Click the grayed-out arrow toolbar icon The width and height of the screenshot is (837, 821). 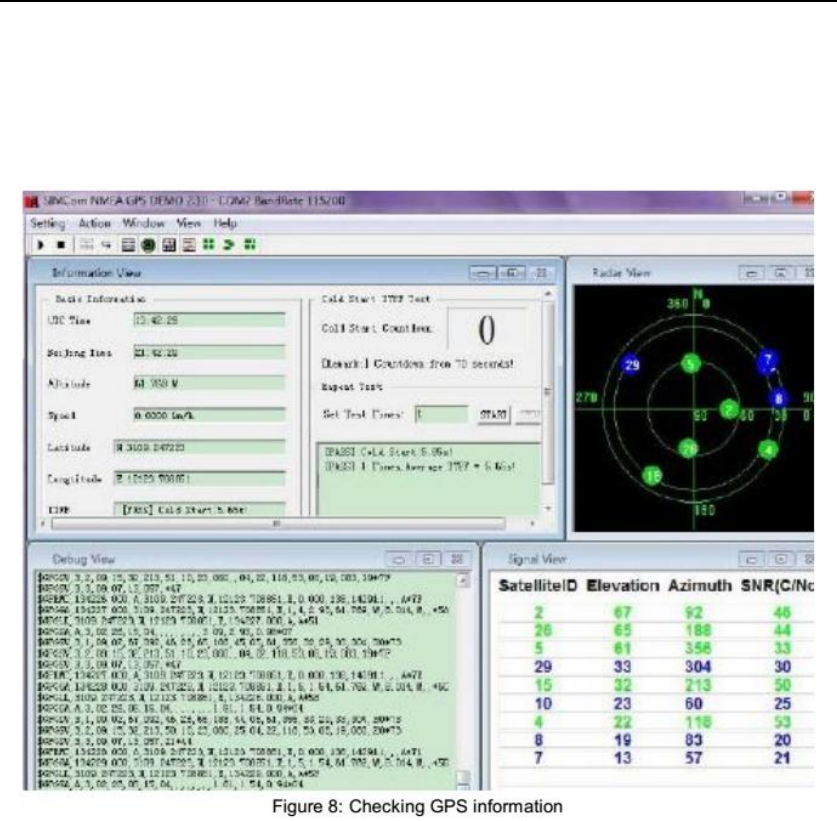[x=106, y=245]
